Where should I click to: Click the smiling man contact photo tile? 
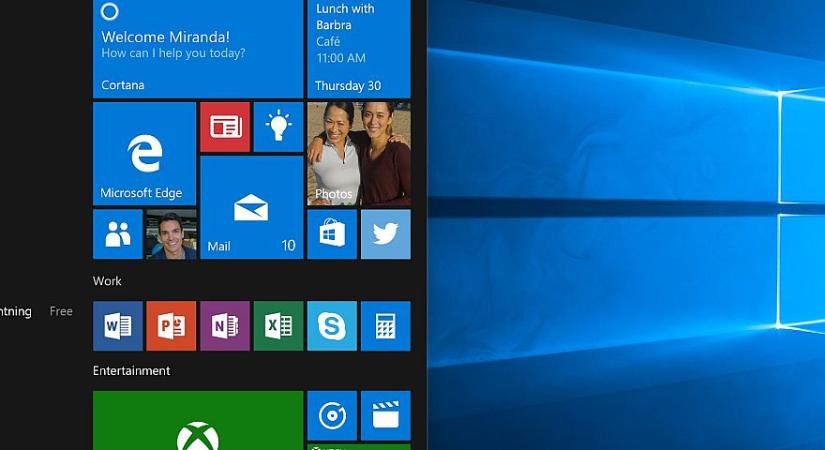(172, 234)
